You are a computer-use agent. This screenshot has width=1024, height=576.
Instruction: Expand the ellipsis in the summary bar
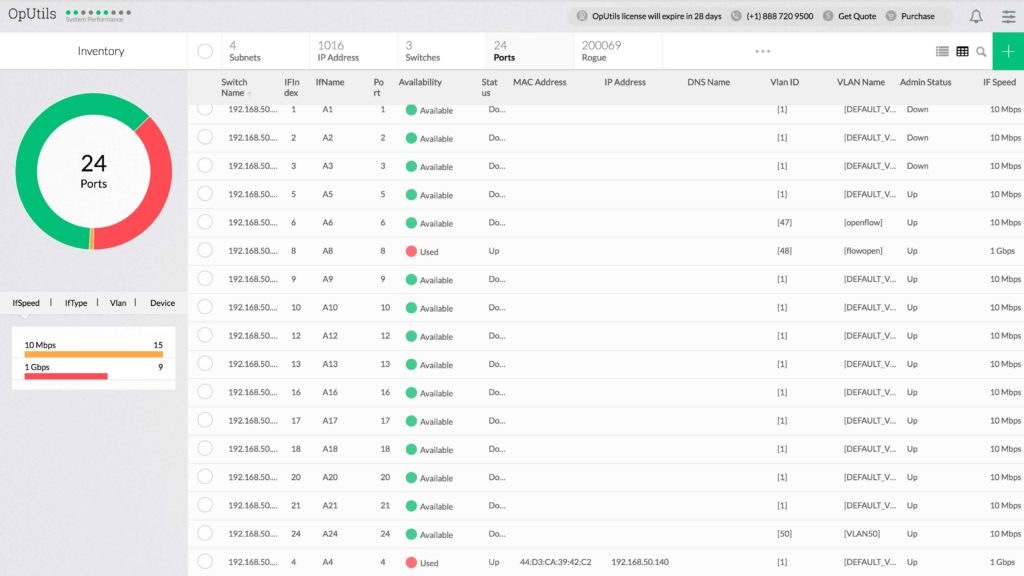point(763,50)
